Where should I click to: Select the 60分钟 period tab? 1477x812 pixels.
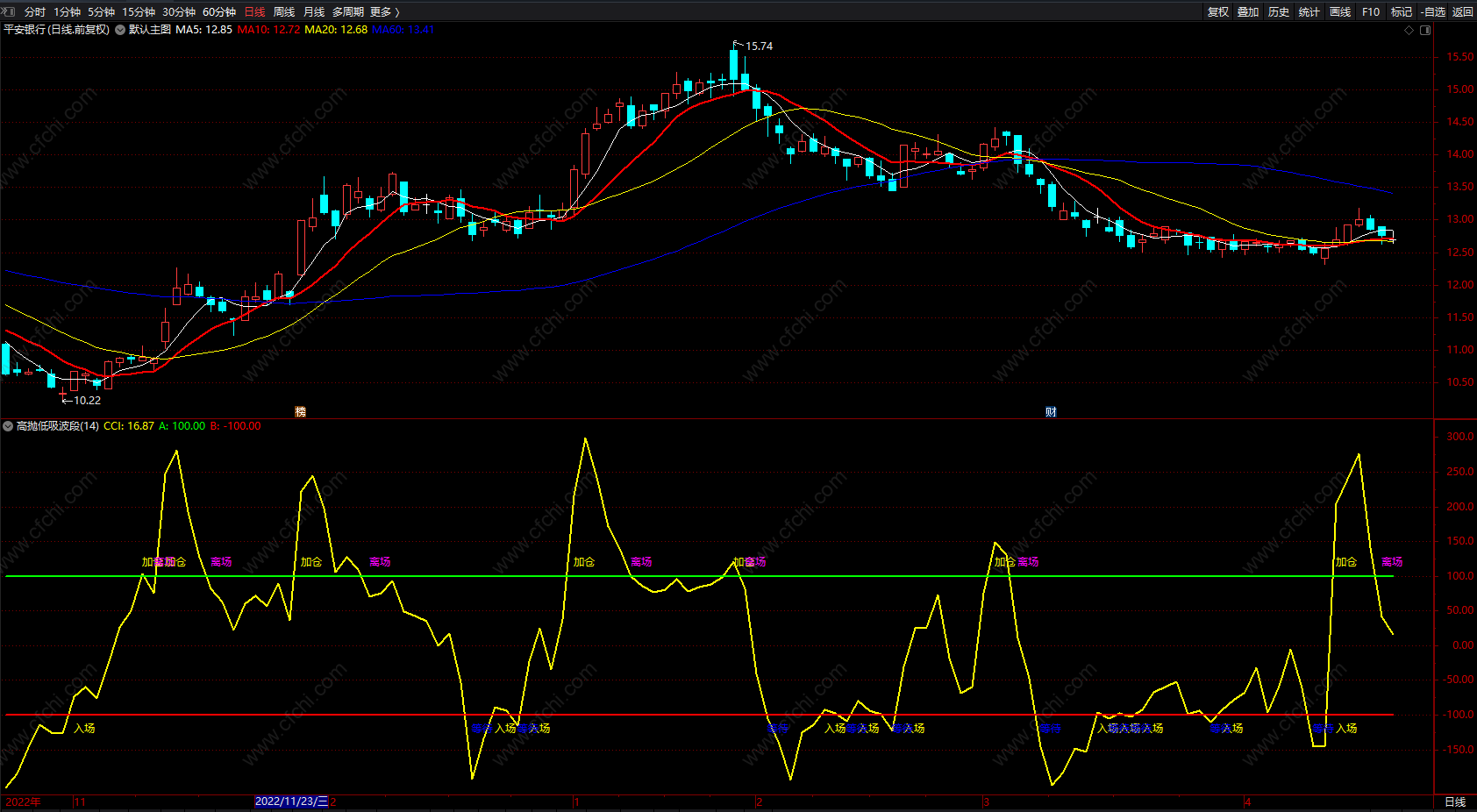click(219, 11)
